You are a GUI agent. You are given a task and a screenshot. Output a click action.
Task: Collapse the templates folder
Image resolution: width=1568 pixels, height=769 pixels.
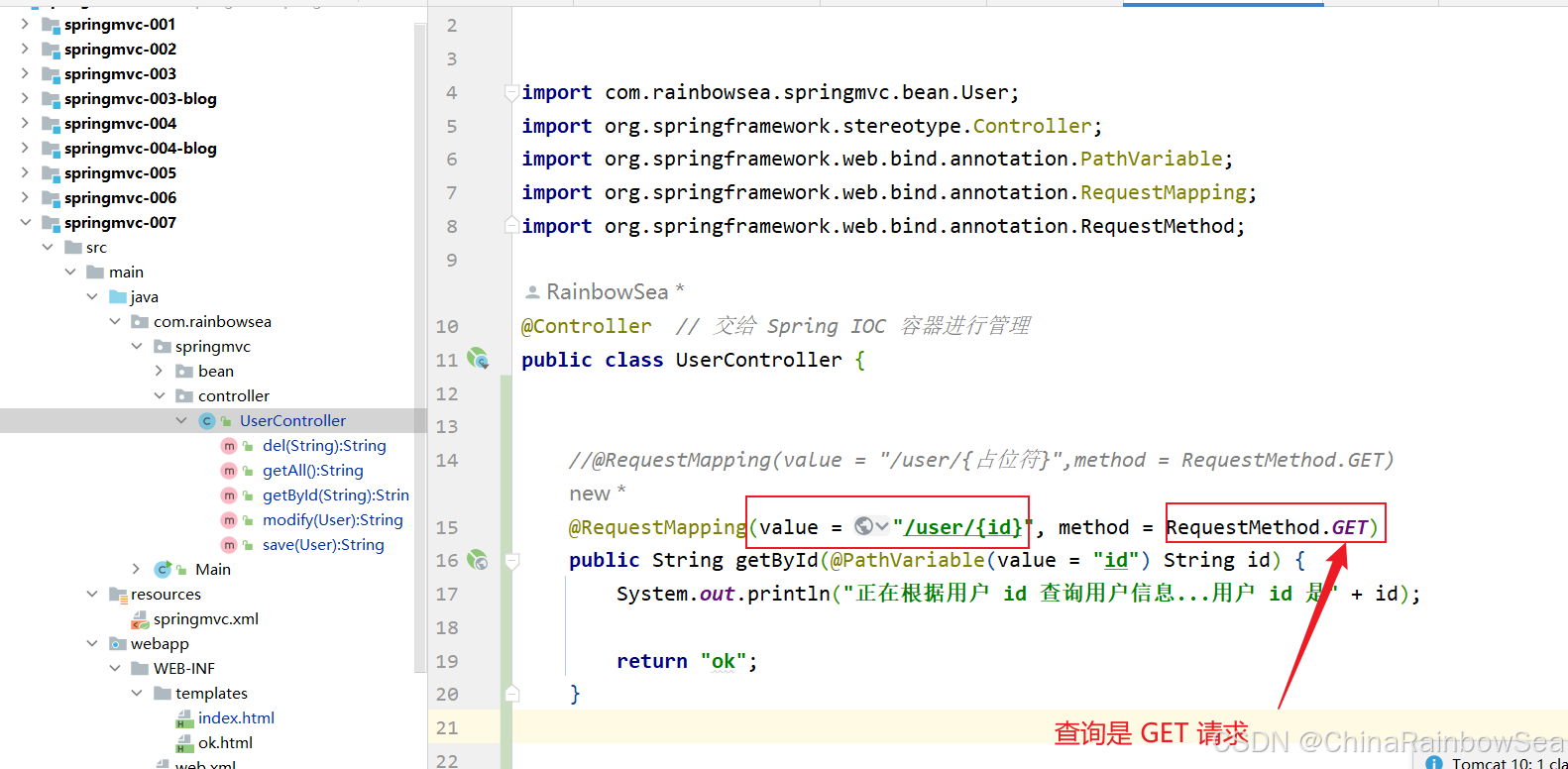pyautogui.click(x=137, y=693)
